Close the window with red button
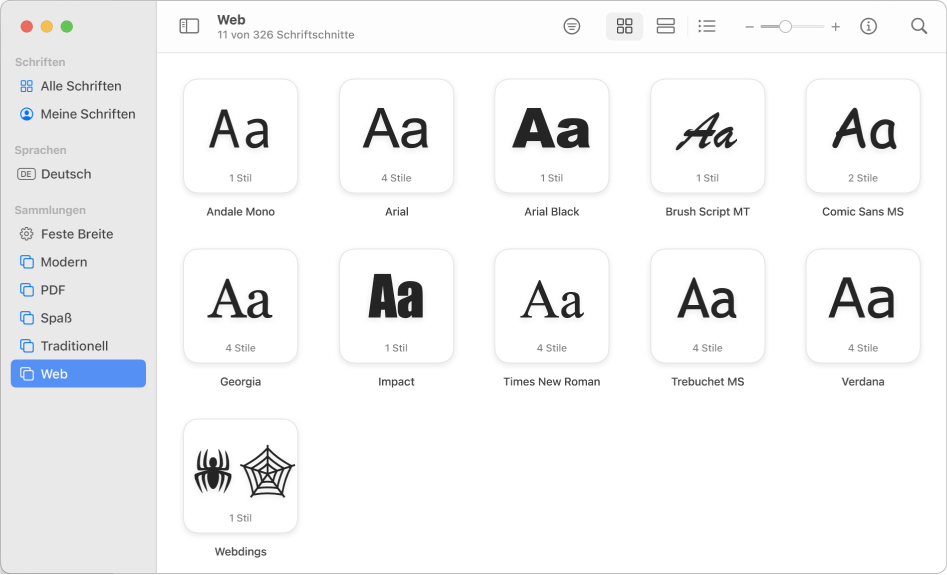Image resolution: width=947 pixels, height=575 pixels. pos(27,26)
